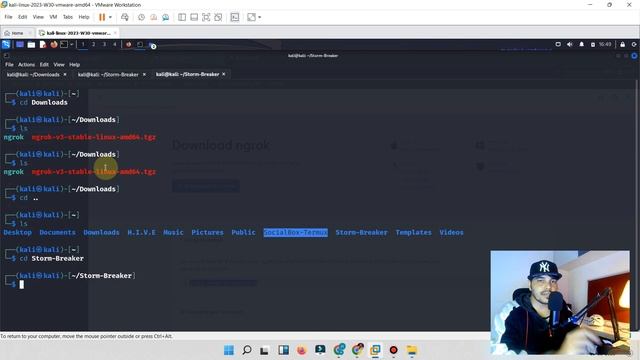640x360 pixels.
Task: Close the kali-linux VM tab
Action: (x=115, y=33)
